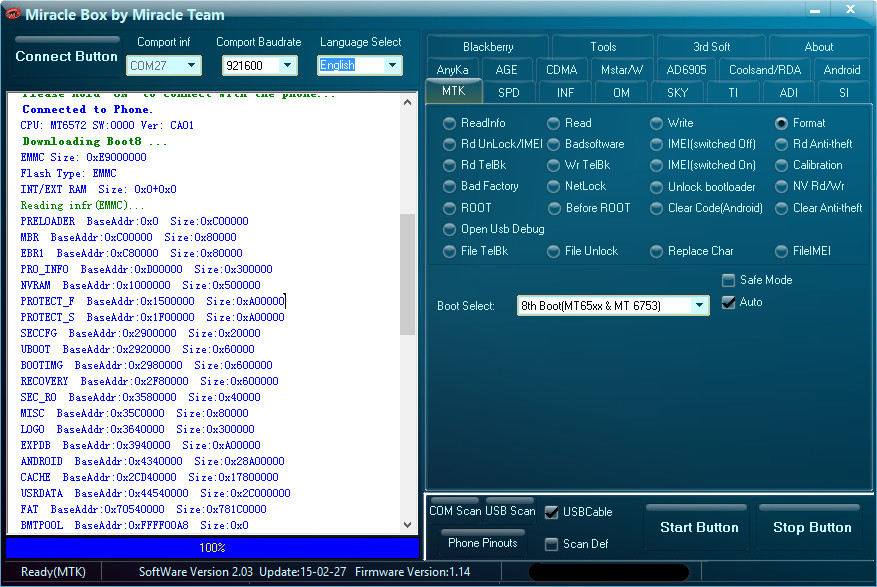Open the Language Select English dropdown

[x=392, y=65]
